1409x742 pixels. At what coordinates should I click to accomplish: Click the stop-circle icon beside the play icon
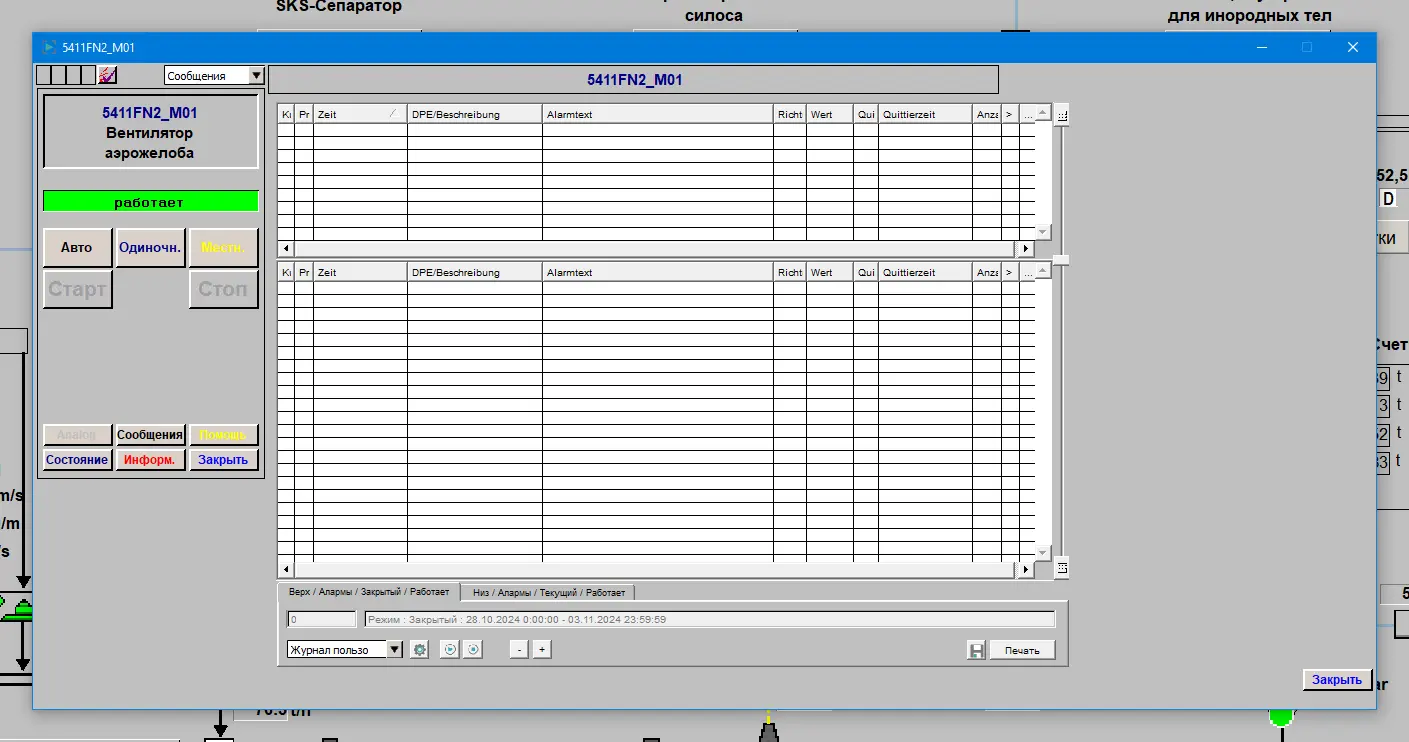474,650
